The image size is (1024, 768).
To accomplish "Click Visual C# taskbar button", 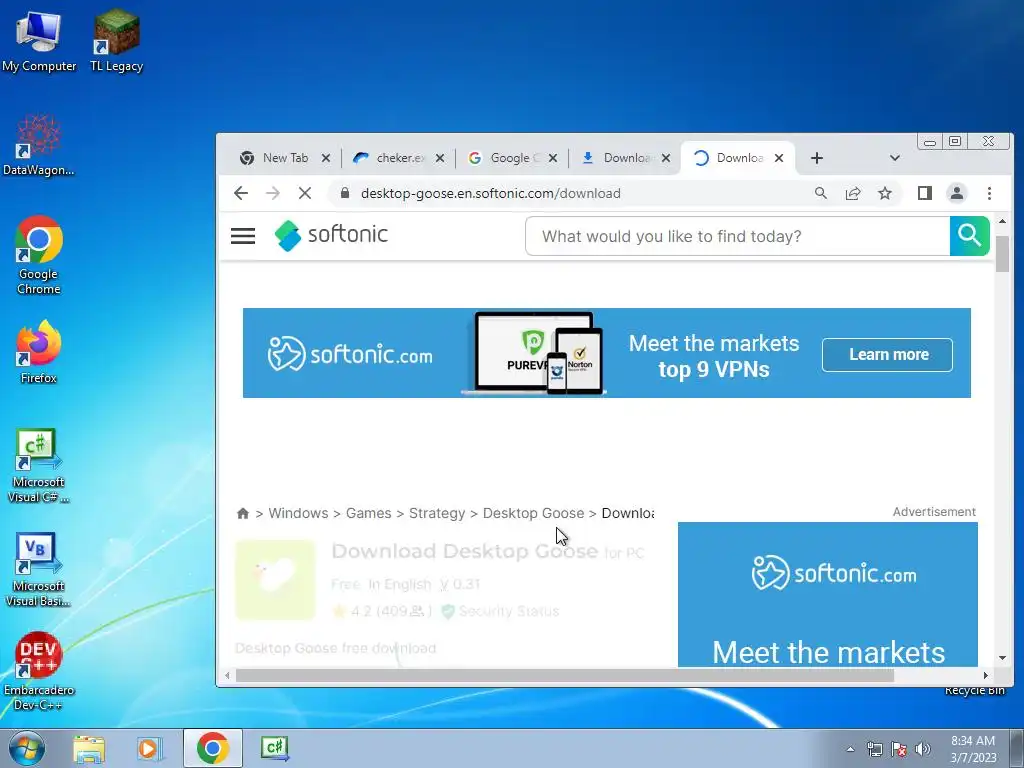I will [274, 748].
